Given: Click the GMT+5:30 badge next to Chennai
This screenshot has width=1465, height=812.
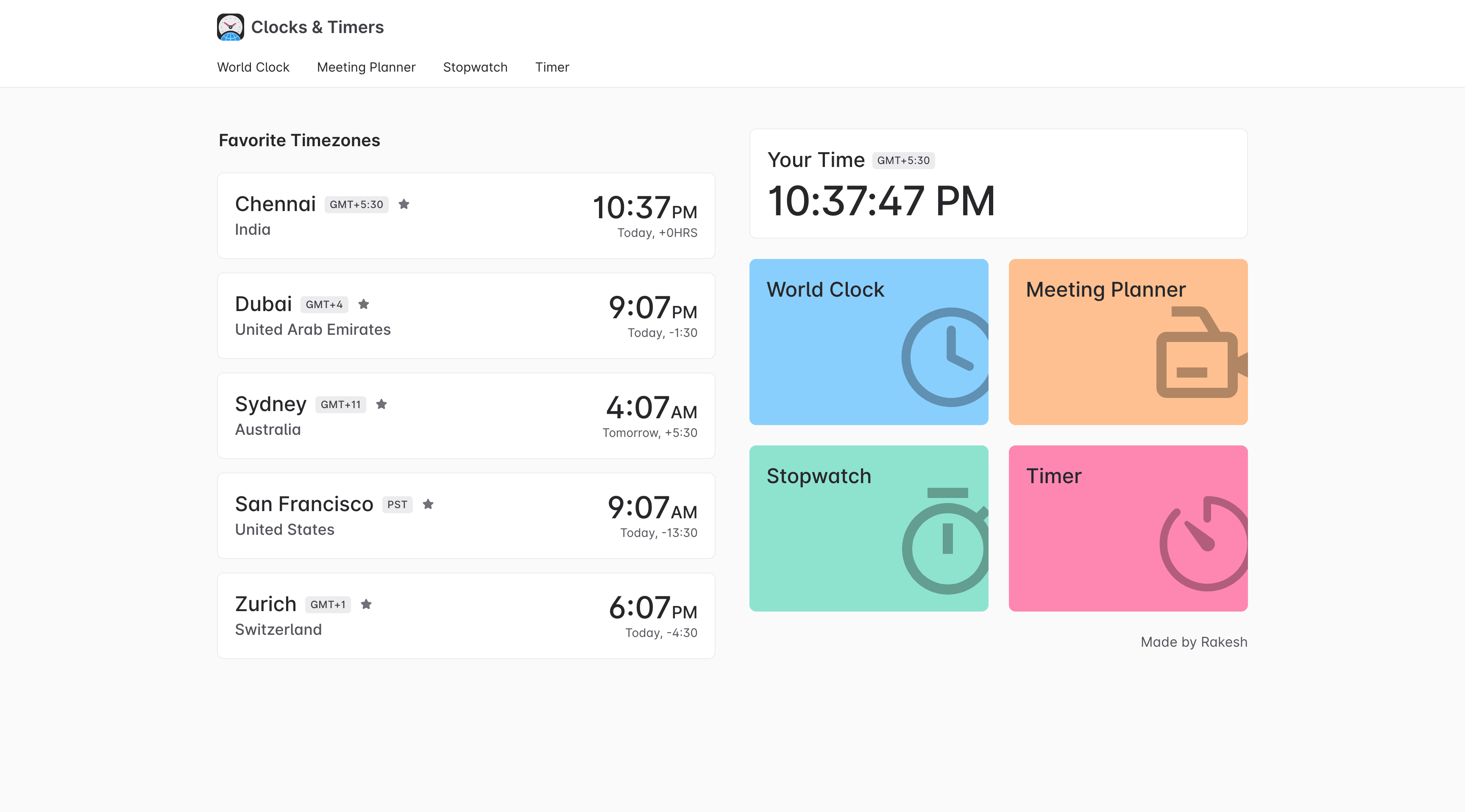Looking at the screenshot, I should (356, 204).
